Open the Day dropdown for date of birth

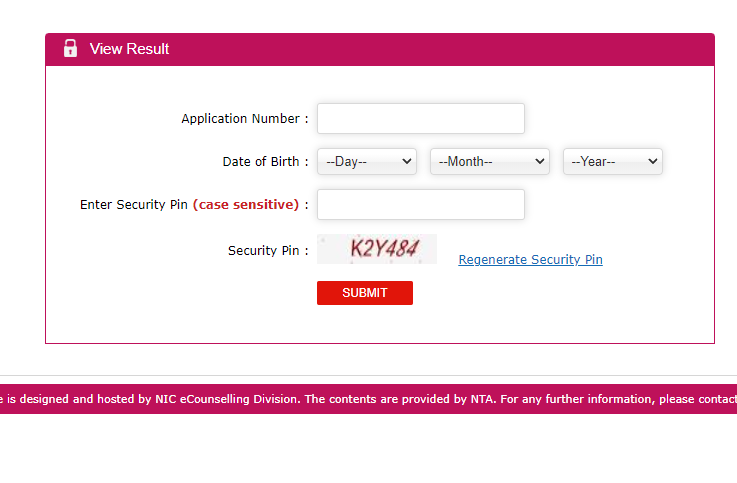pyautogui.click(x=366, y=161)
